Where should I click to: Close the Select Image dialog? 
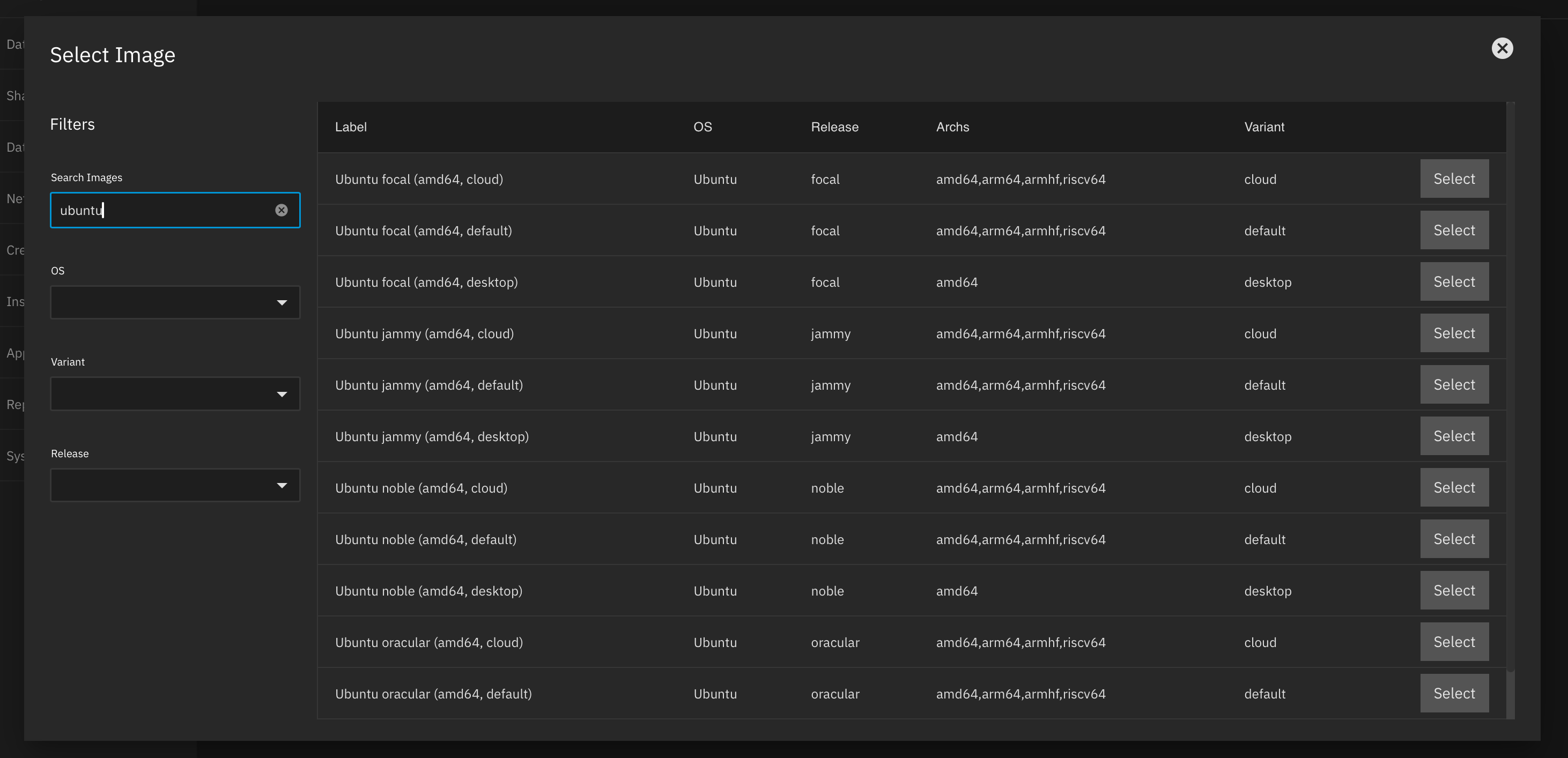point(1502,48)
